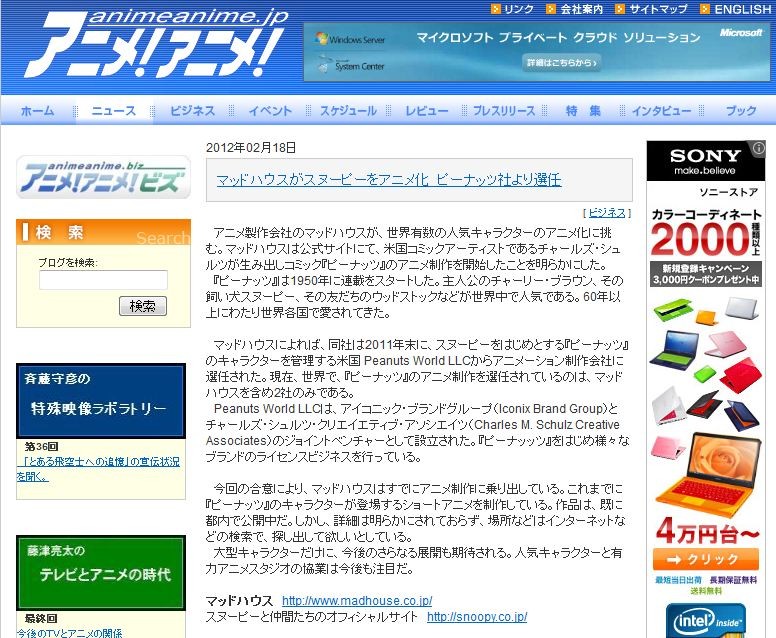776x638 pixels.
Task: Click 詳細はこちらから button in Microsoft banner
Action: pyautogui.click(x=562, y=63)
